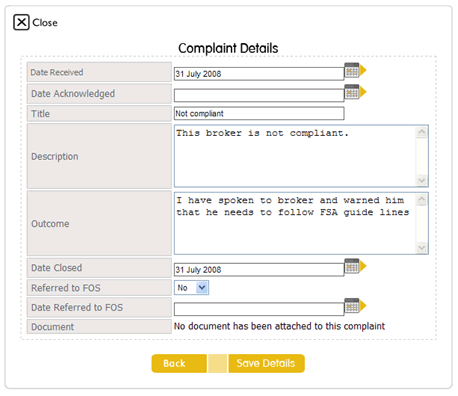Click the Back button
Screen dimensions: 458x396
coord(179,363)
